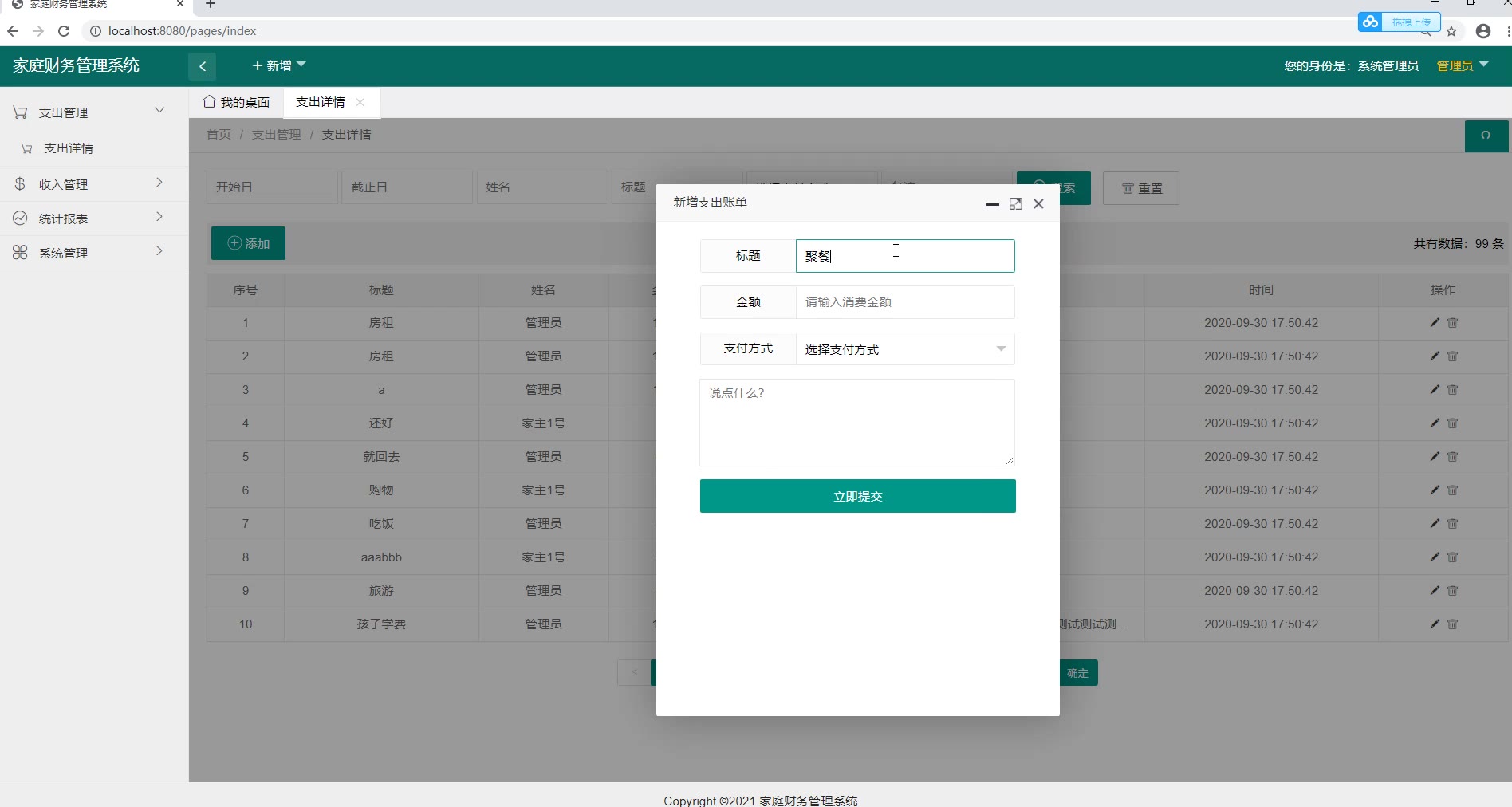
Task: Edit the 还好 row with pencil icon
Action: pos(1435,423)
